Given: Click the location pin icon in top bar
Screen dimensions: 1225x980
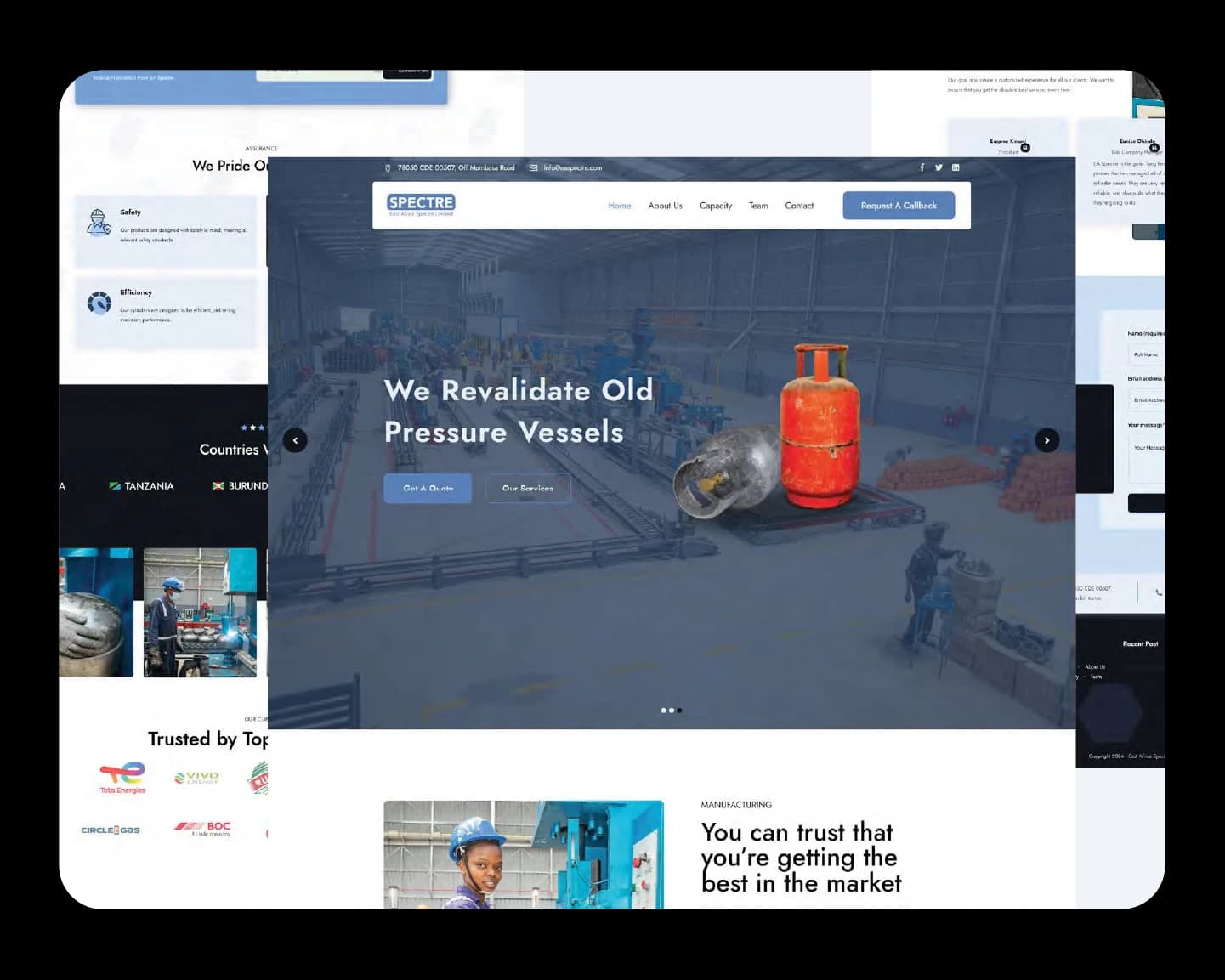Looking at the screenshot, I should coord(388,168).
